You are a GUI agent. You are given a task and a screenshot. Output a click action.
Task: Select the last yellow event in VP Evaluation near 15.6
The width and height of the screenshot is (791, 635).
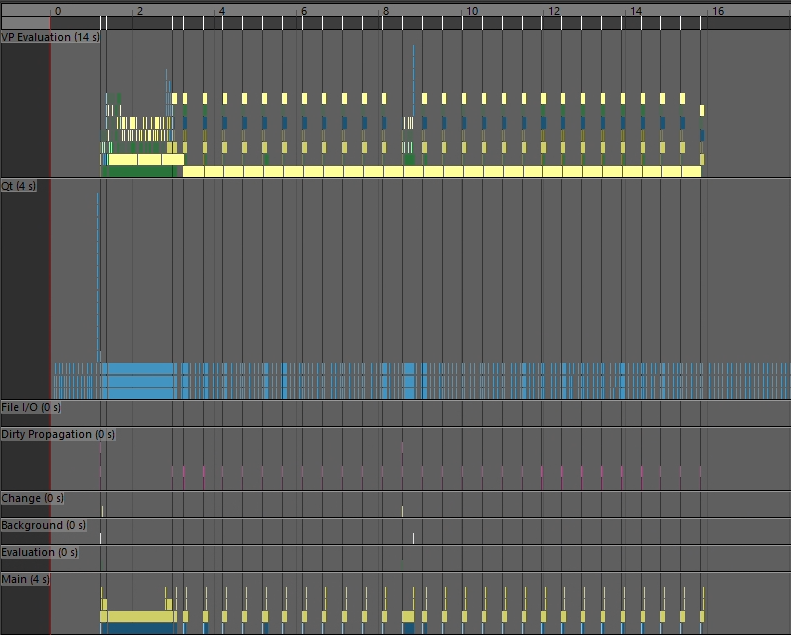coord(702,110)
